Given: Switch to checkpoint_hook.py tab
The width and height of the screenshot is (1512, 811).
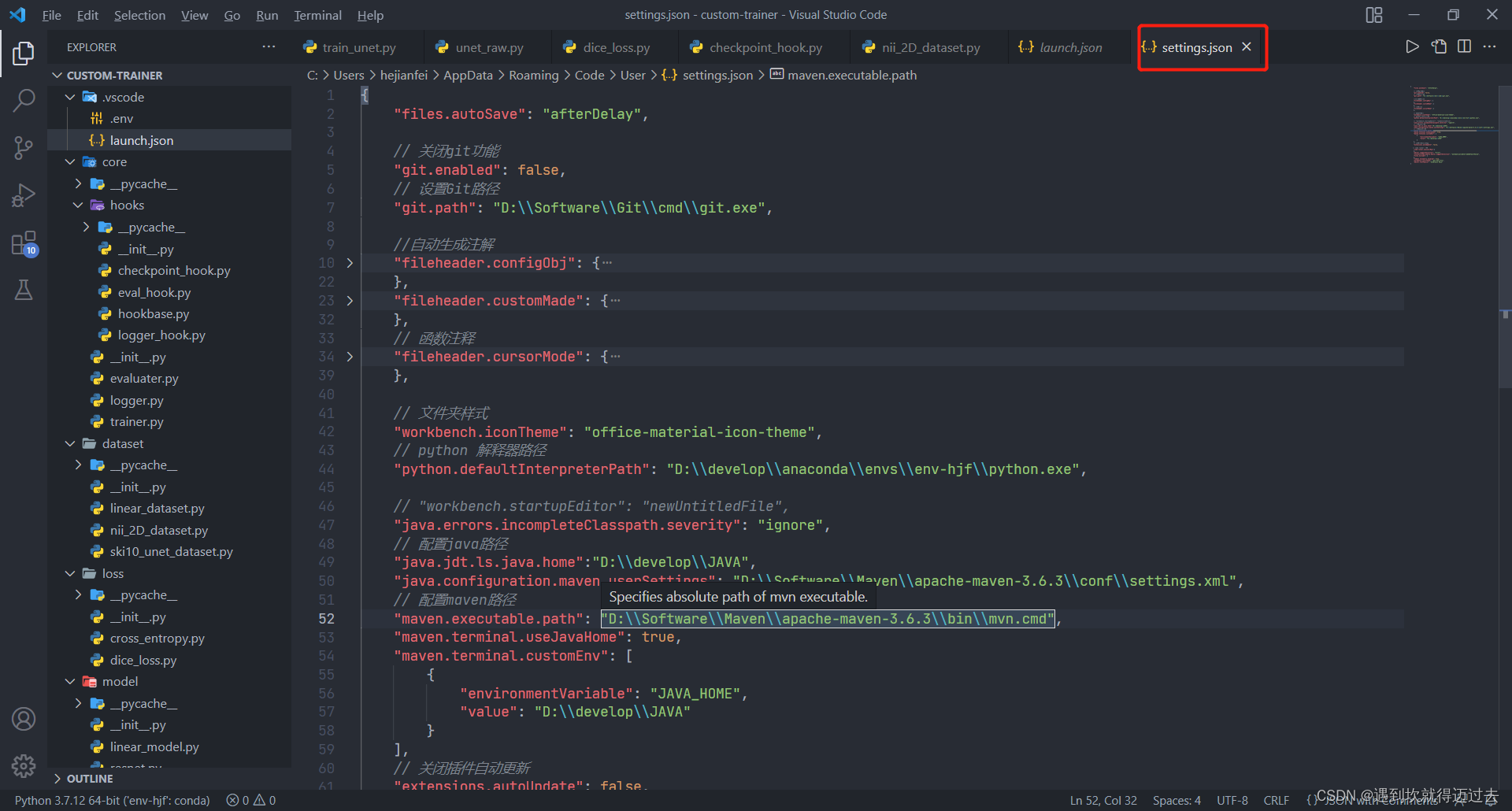Looking at the screenshot, I should (764, 47).
